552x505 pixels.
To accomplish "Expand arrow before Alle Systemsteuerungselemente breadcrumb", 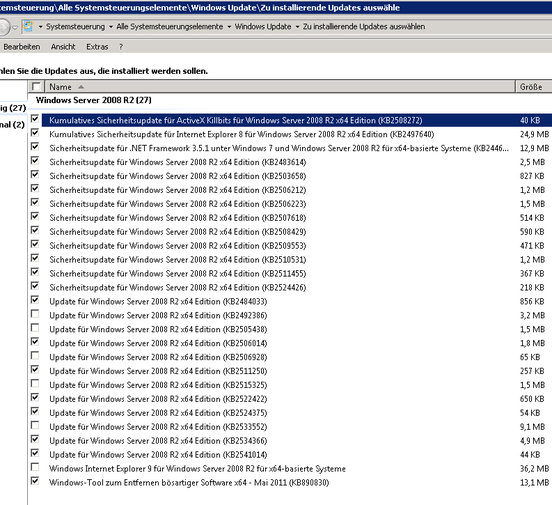I will [x=111, y=27].
